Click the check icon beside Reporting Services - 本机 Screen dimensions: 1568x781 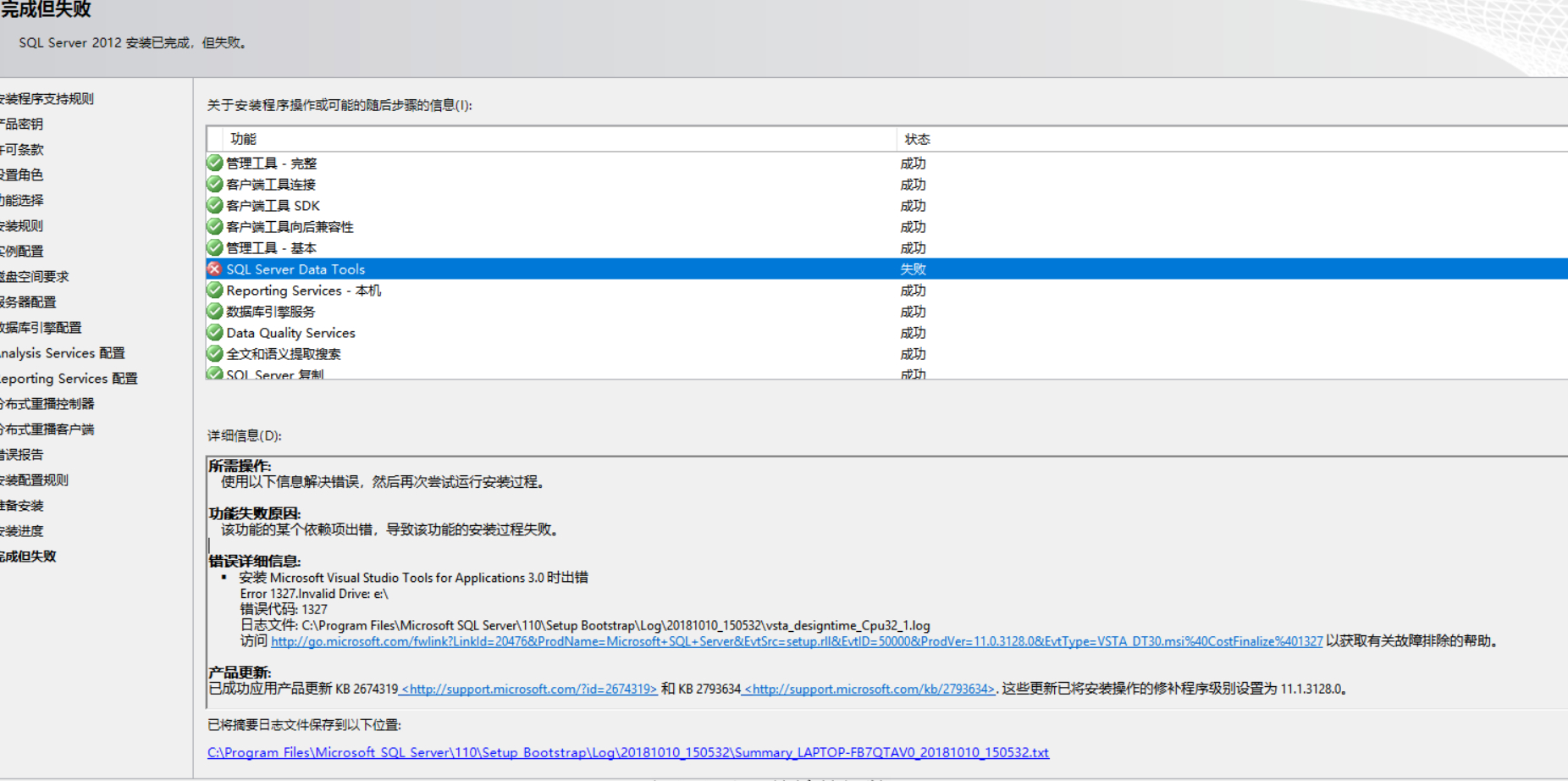[x=215, y=290]
